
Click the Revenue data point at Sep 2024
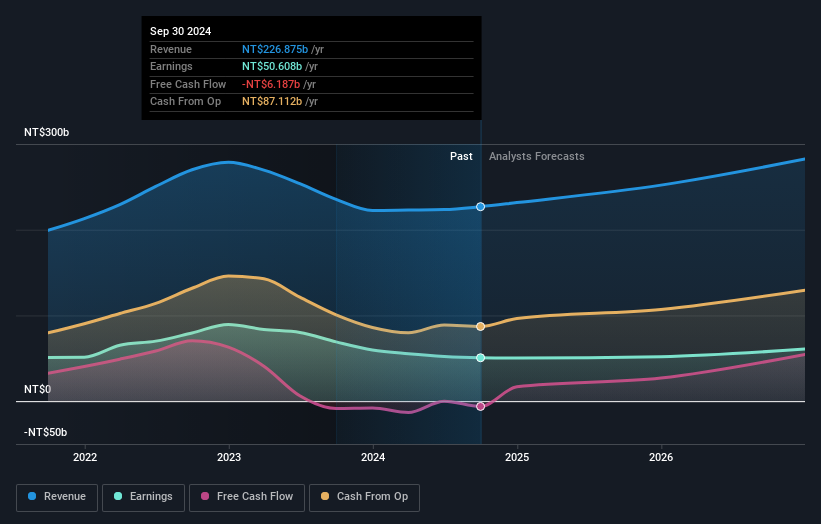(481, 207)
